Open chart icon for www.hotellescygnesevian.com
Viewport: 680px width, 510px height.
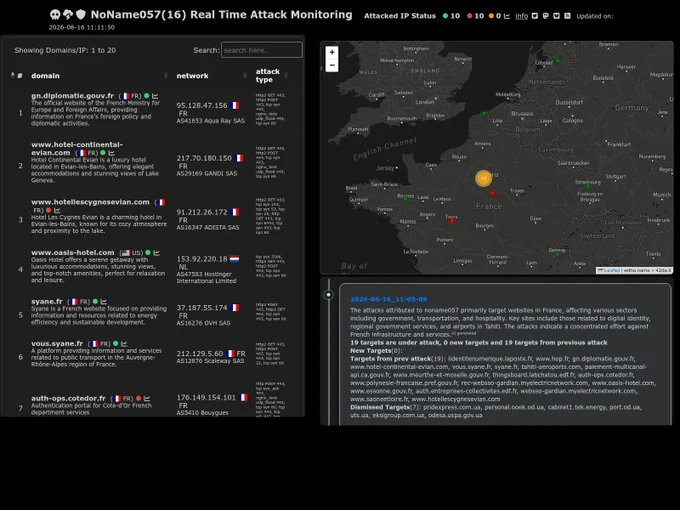[57, 210]
